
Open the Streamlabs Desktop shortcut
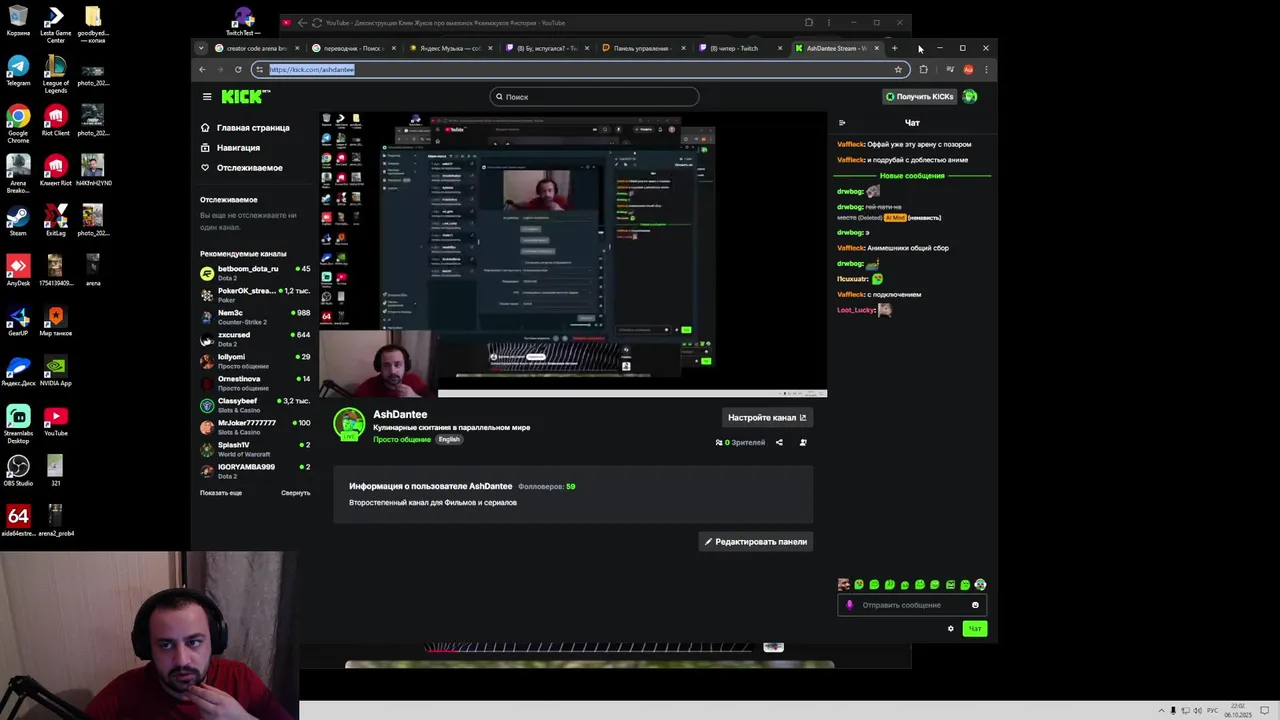(x=18, y=423)
